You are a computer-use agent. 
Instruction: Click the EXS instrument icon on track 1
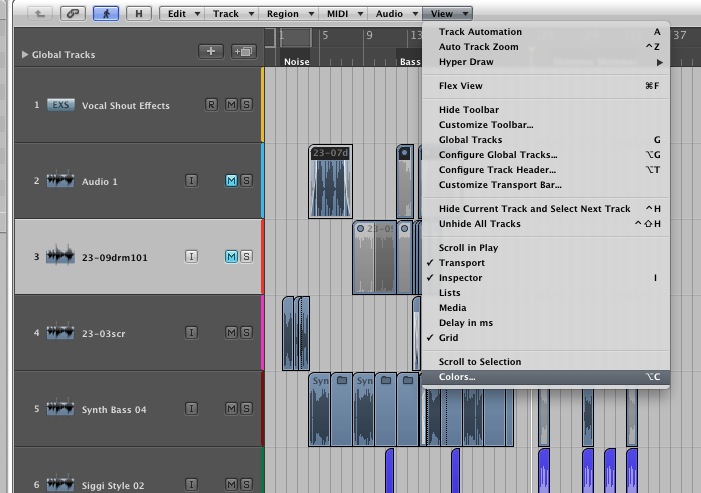click(61, 105)
